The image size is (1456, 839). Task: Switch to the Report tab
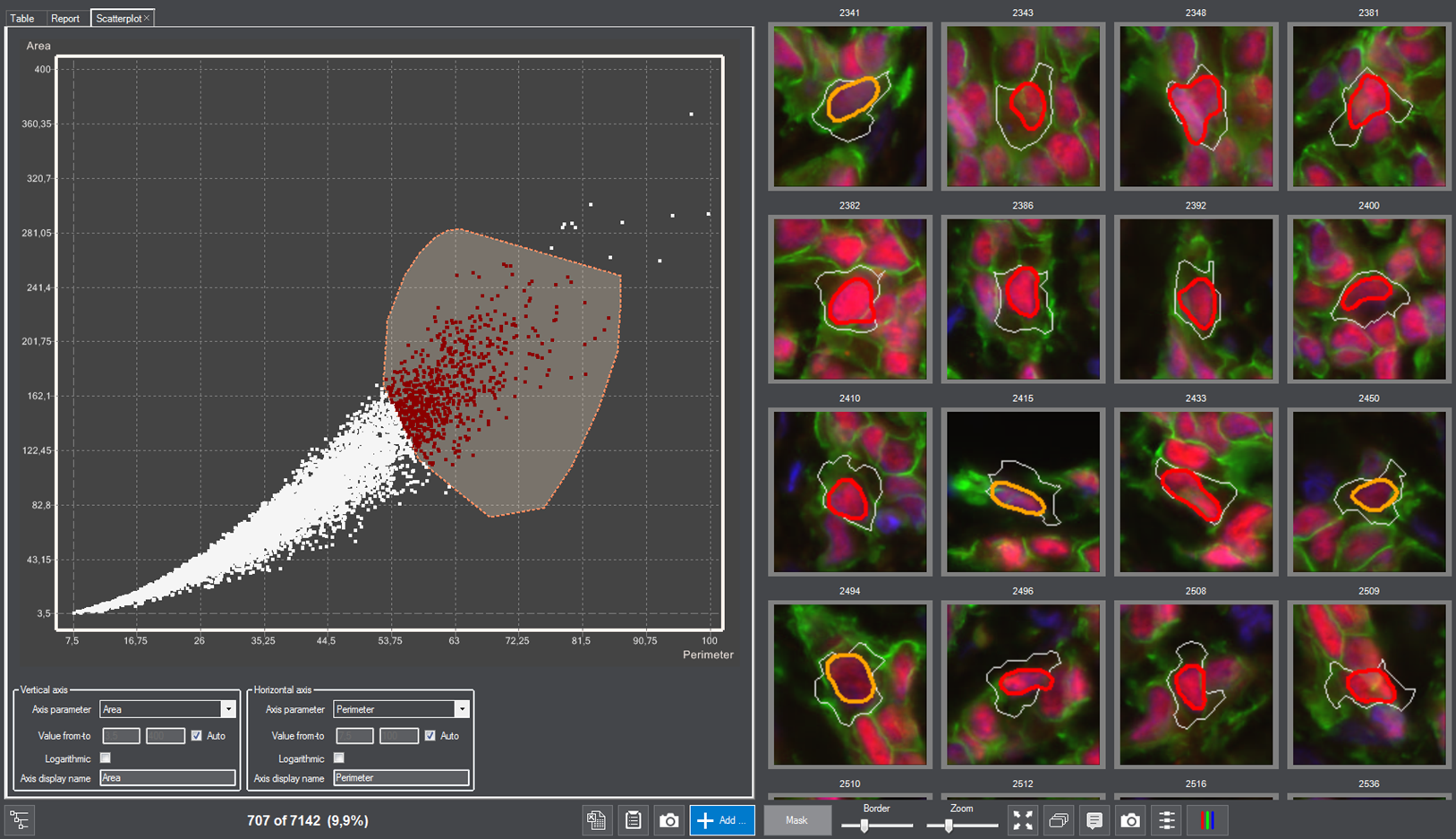coord(65,18)
